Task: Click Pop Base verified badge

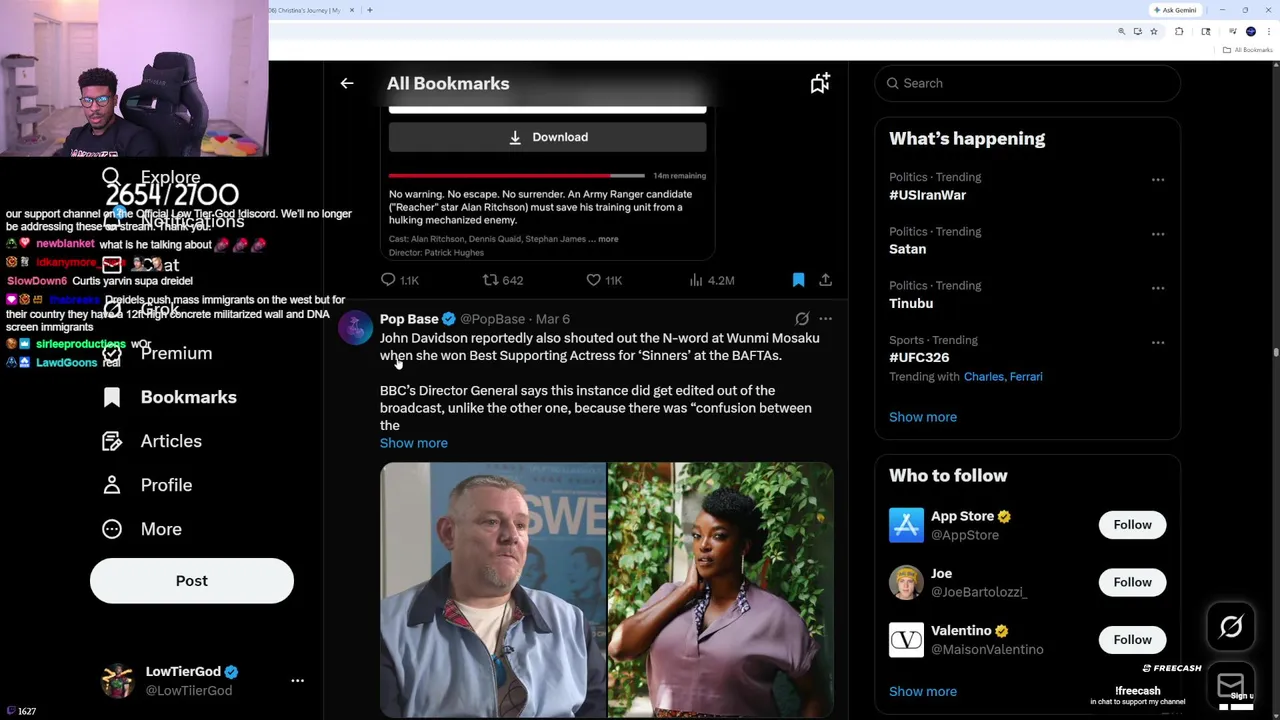Action: coord(449,319)
